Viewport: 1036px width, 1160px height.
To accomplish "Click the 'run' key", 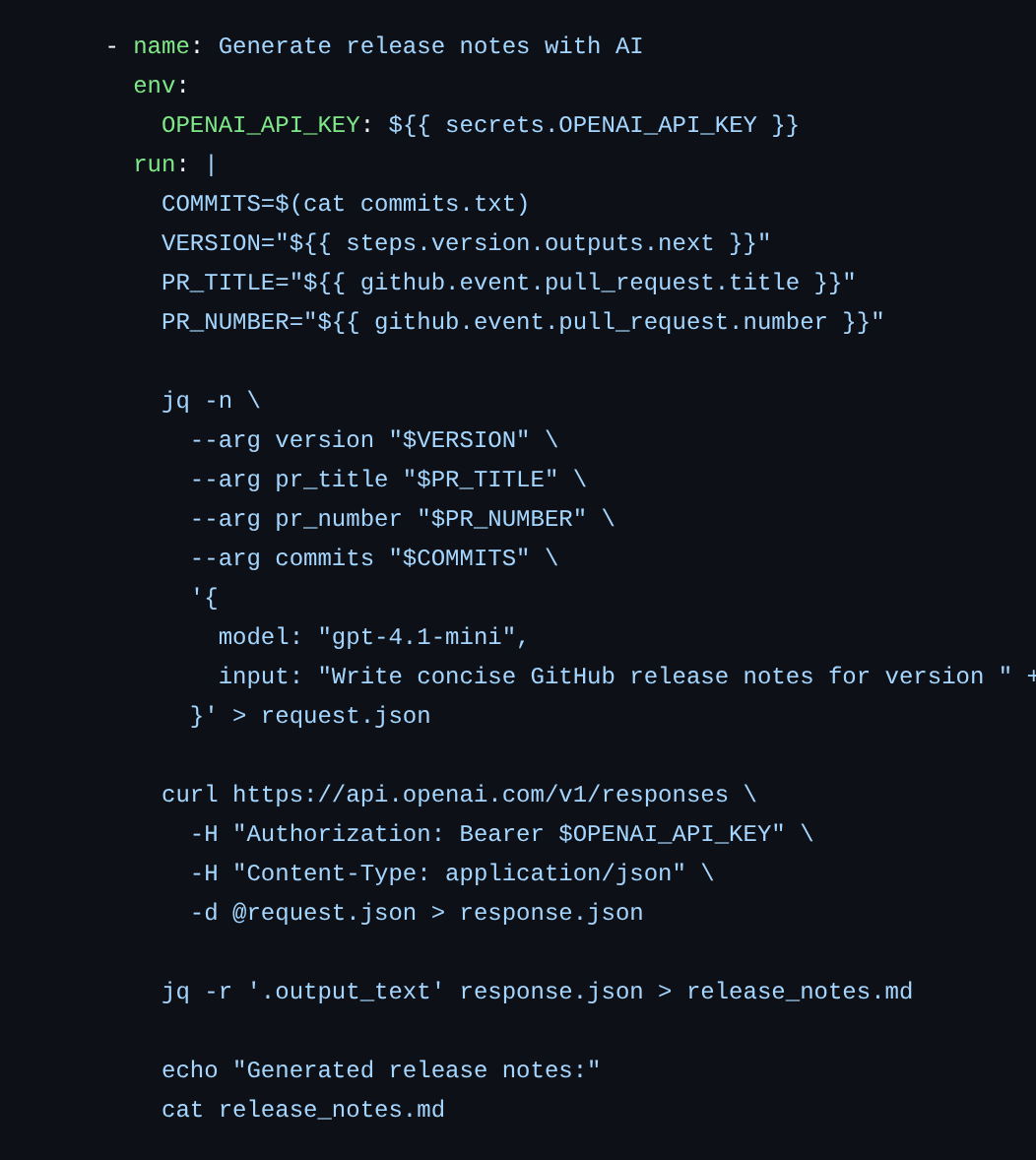I will (x=154, y=164).
